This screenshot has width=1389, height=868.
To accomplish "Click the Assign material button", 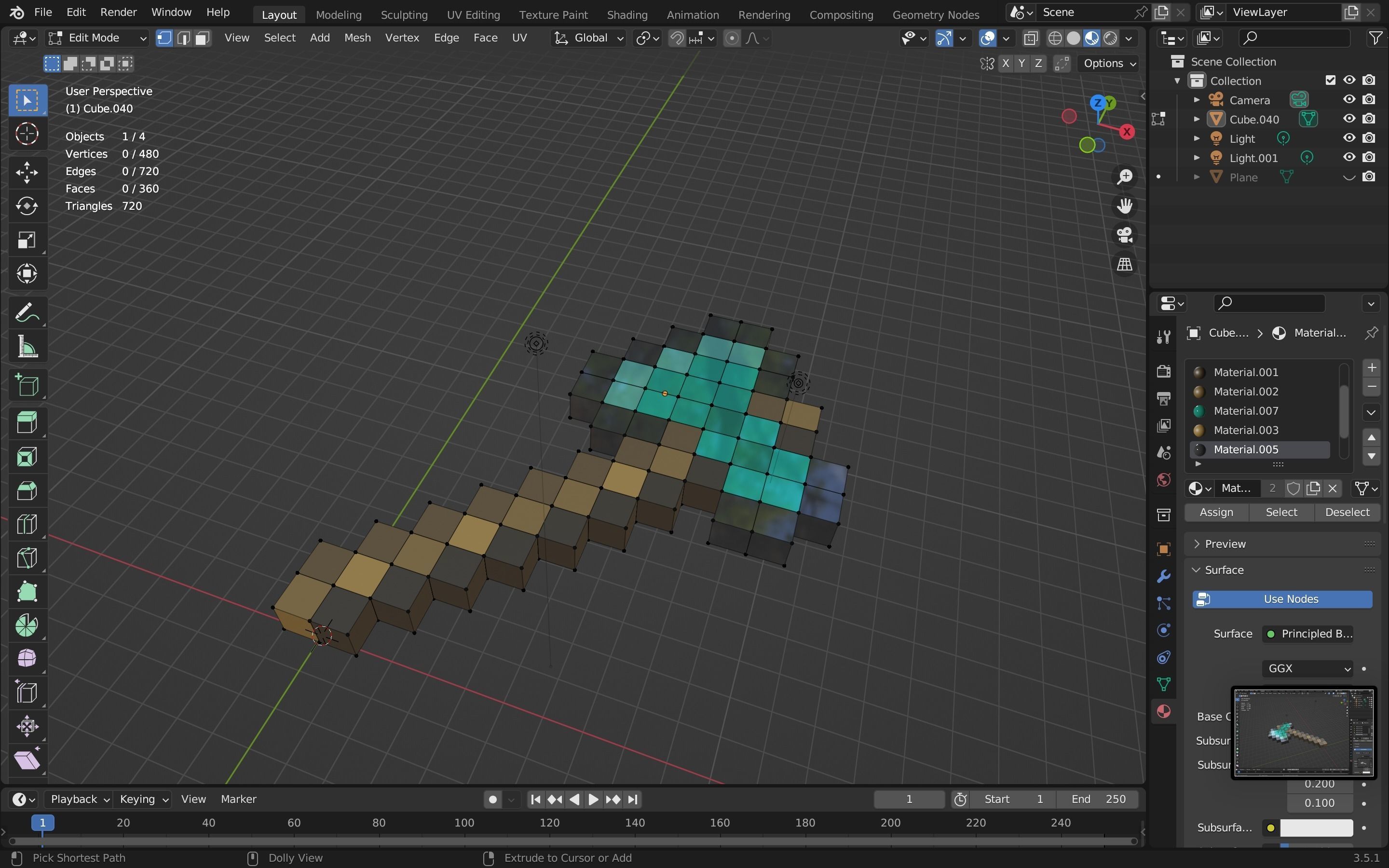I will 1216,512.
